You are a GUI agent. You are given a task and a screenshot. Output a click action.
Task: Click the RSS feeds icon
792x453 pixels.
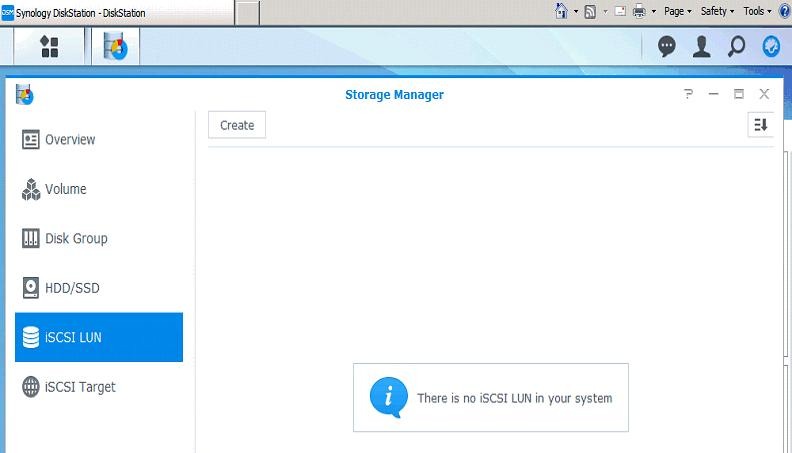(591, 11)
